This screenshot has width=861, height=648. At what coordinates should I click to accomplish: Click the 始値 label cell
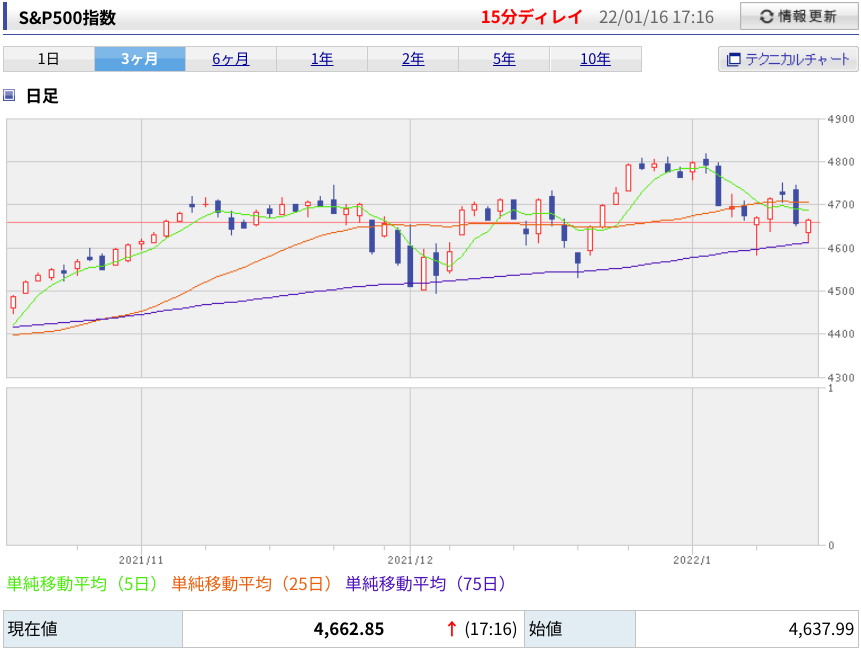point(580,629)
